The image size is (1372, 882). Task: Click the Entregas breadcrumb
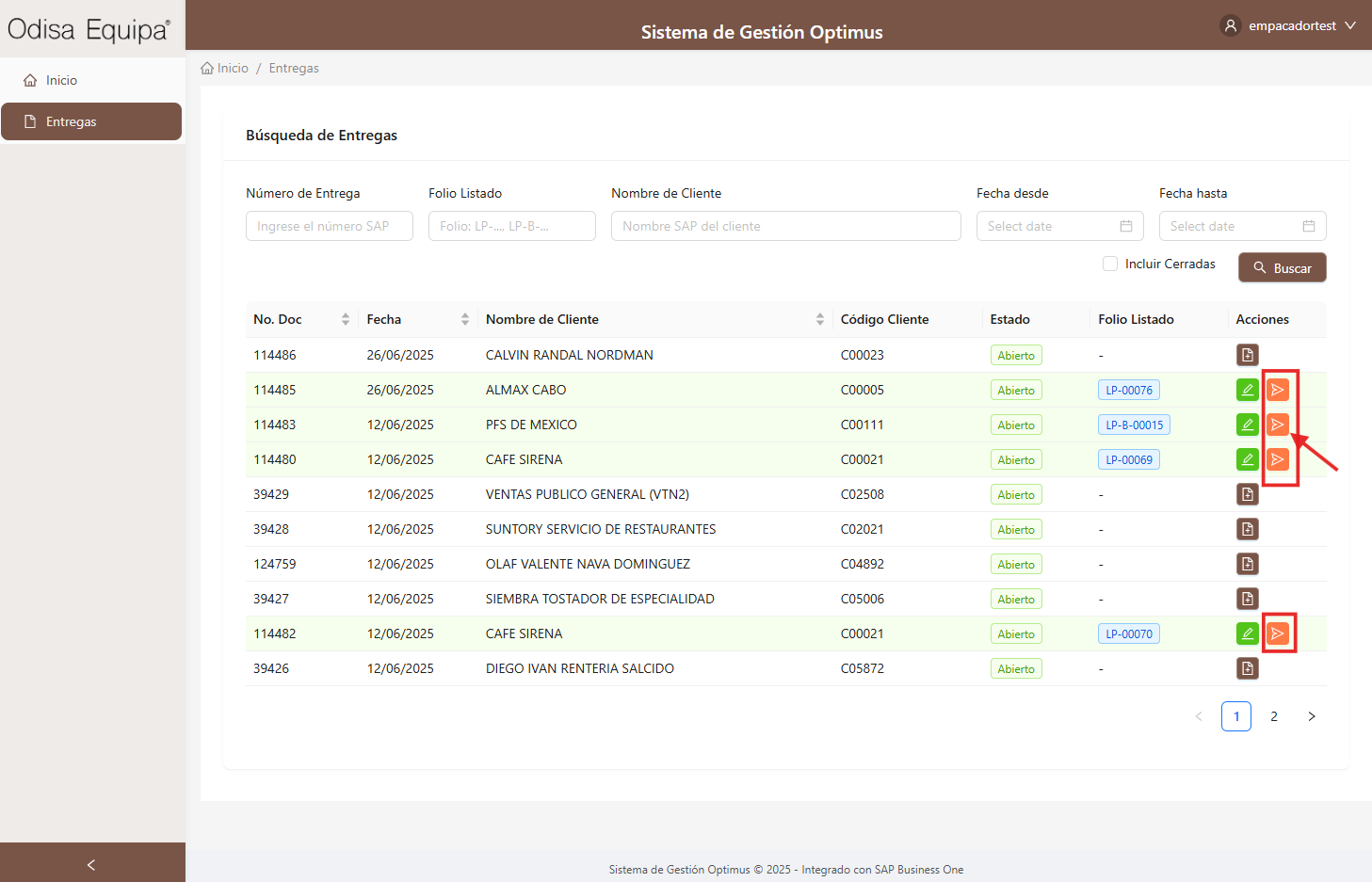tap(294, 68)
